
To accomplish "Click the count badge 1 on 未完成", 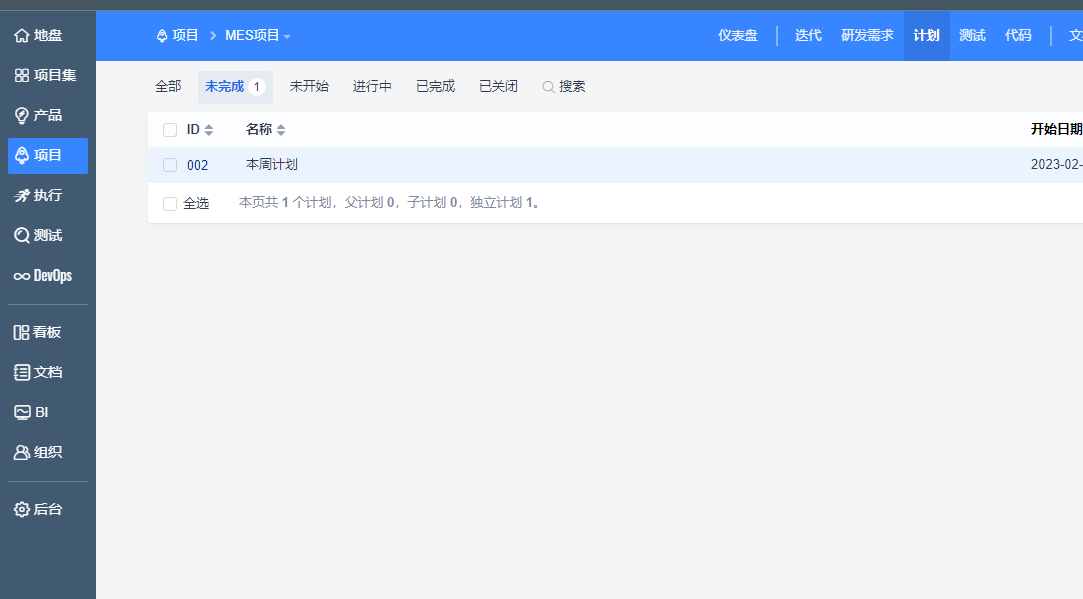I will tap(257, 87).
